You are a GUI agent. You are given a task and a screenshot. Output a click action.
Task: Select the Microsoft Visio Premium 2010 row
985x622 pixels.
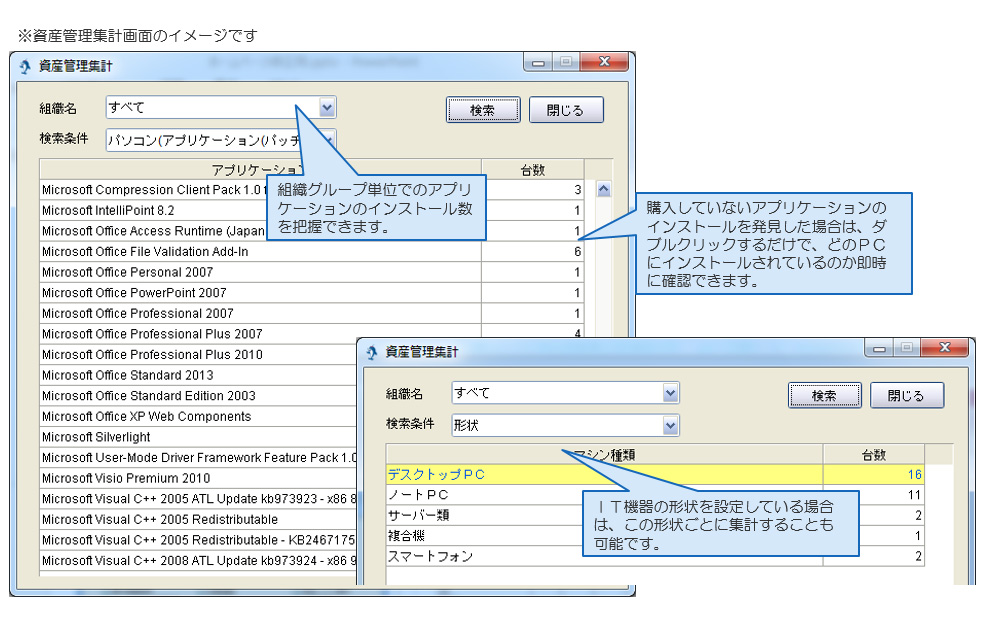point(199,479)
